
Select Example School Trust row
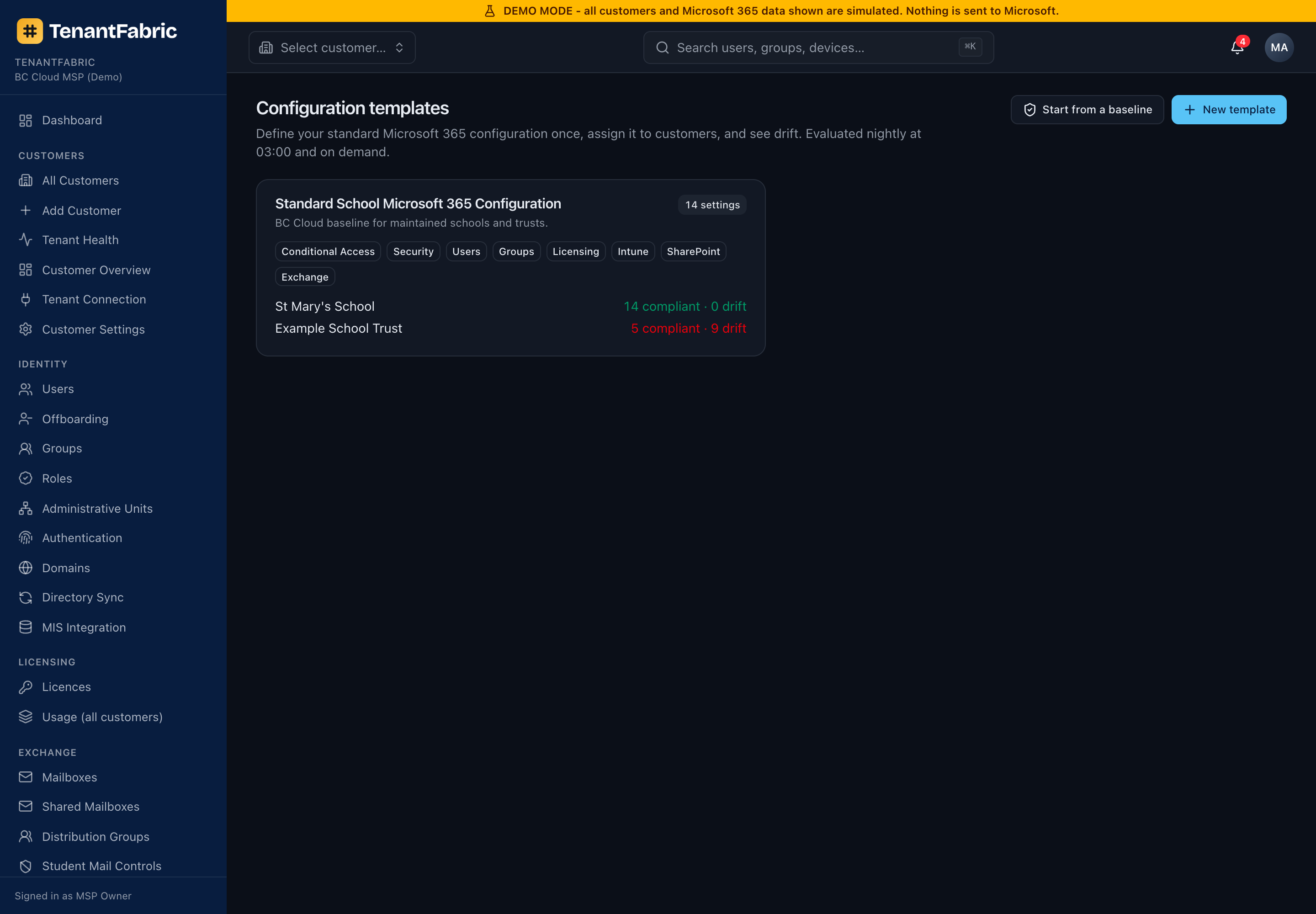[x=510, y=328]
